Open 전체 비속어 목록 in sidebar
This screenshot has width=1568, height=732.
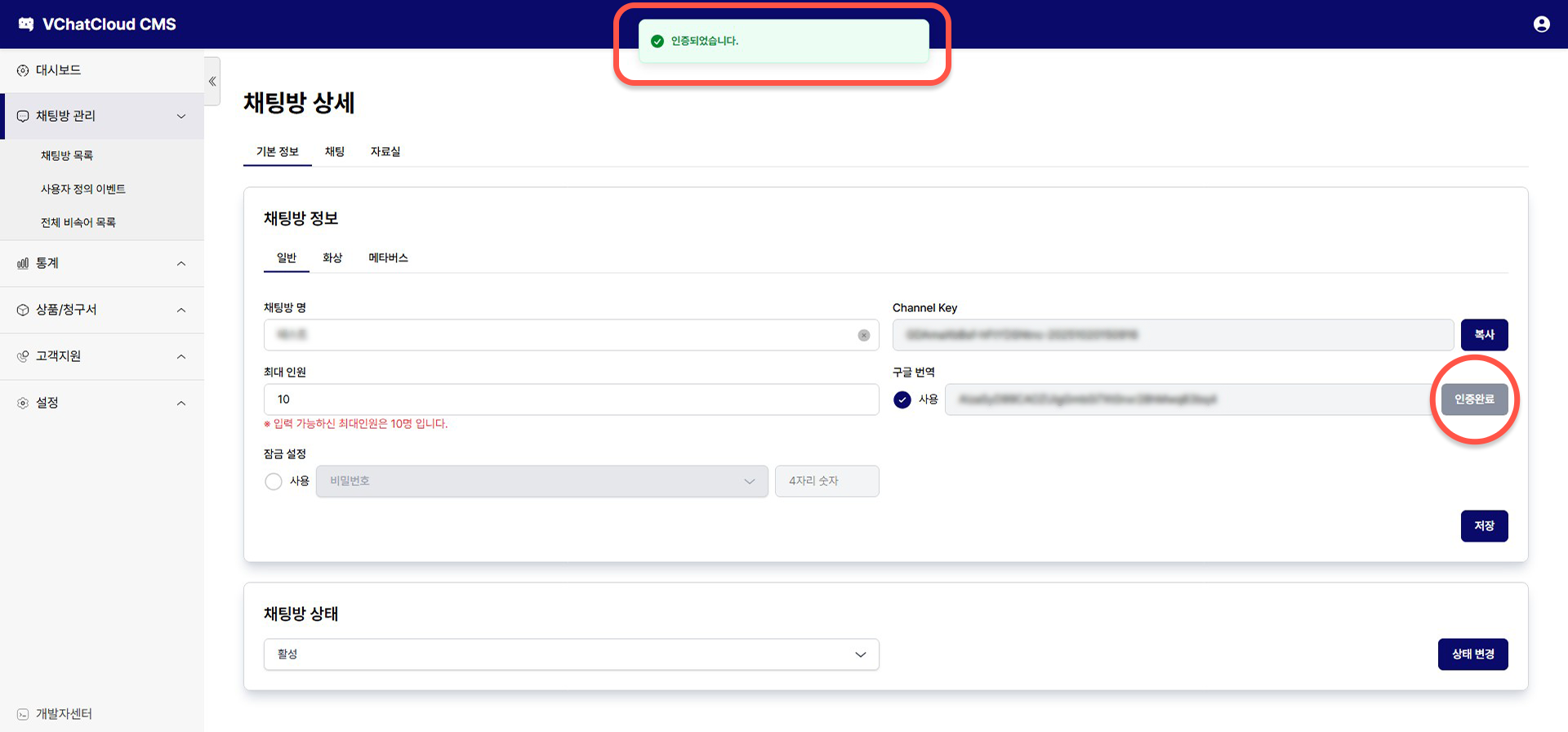[x=78, y=222]
